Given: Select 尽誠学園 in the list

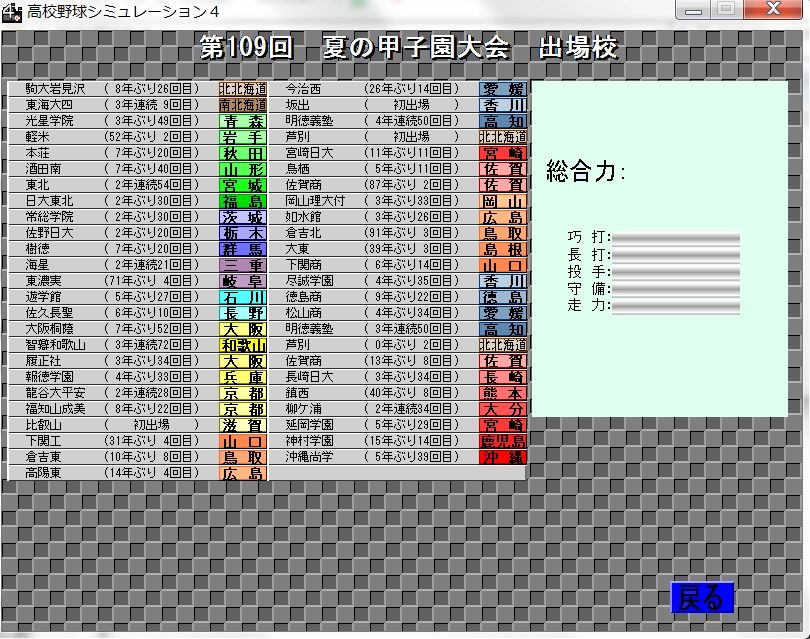Looking at the screenshot, I should [x=398, y=280].
